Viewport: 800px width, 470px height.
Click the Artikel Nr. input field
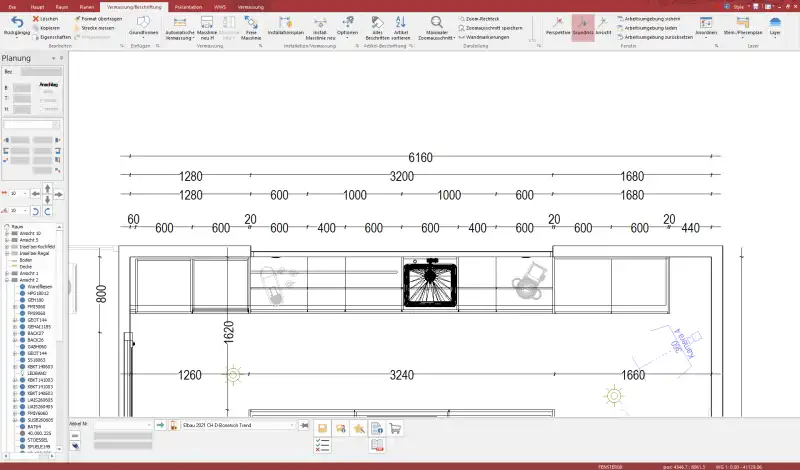click(122, 426)
